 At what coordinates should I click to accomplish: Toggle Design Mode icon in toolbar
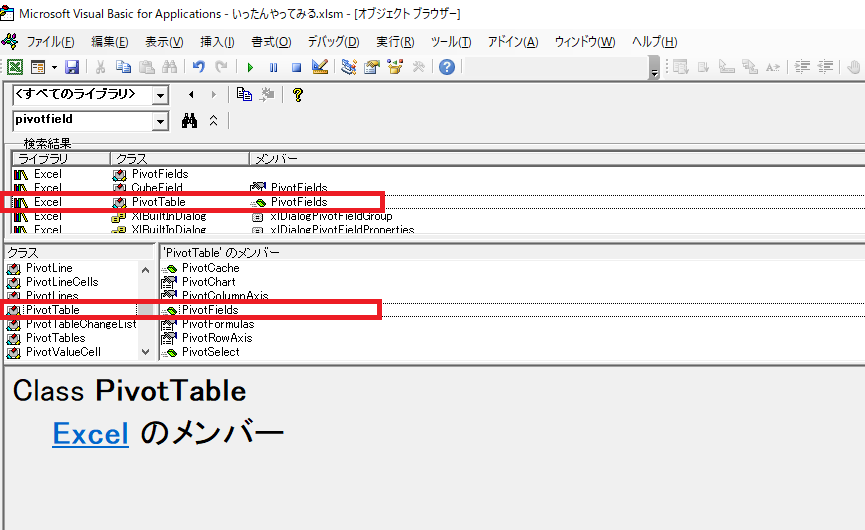coord(320,67)
